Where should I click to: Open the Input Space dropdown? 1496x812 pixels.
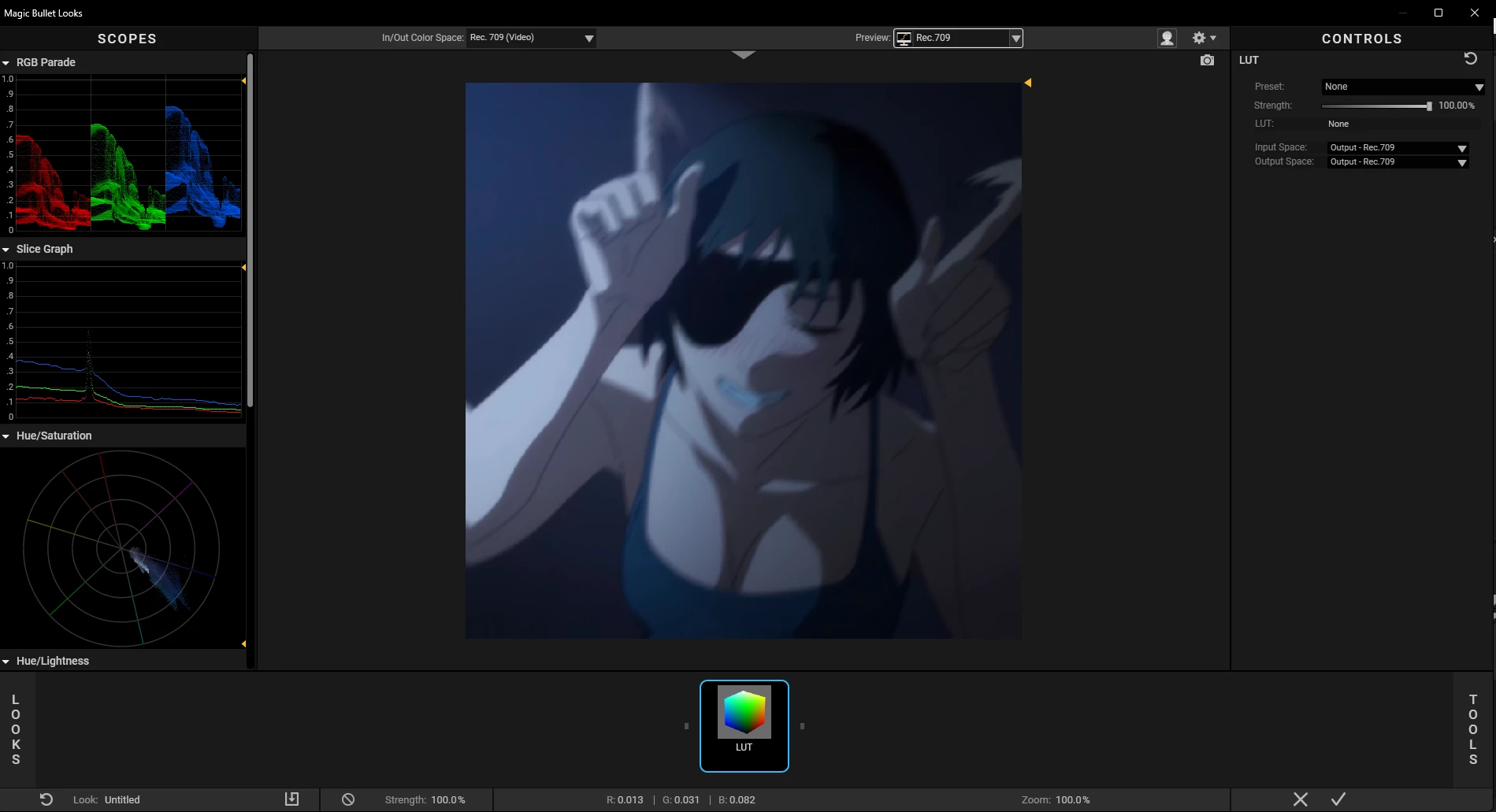[1398, 148]
